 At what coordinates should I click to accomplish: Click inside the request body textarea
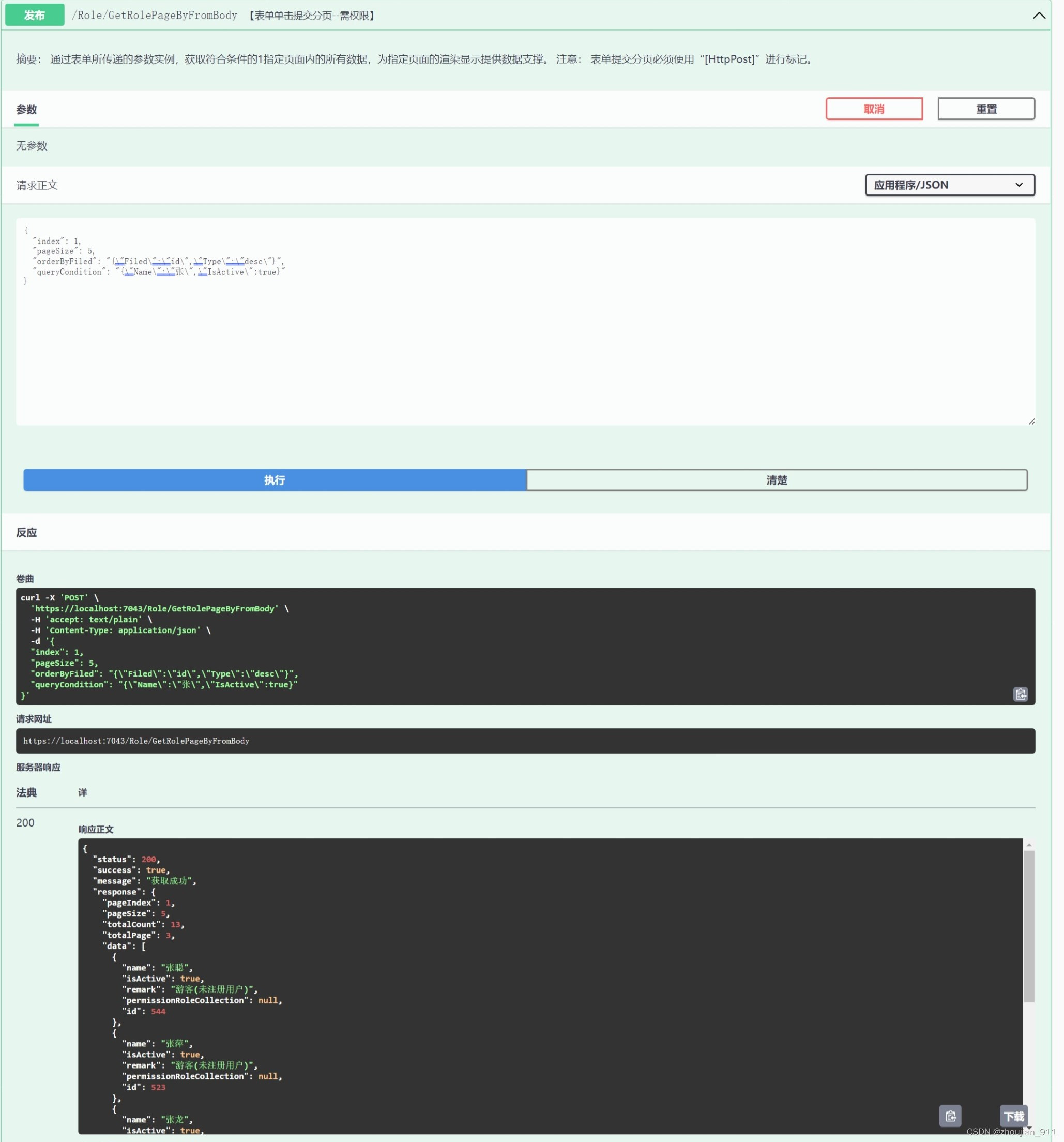pyautogui.click(x=525, y=322)
